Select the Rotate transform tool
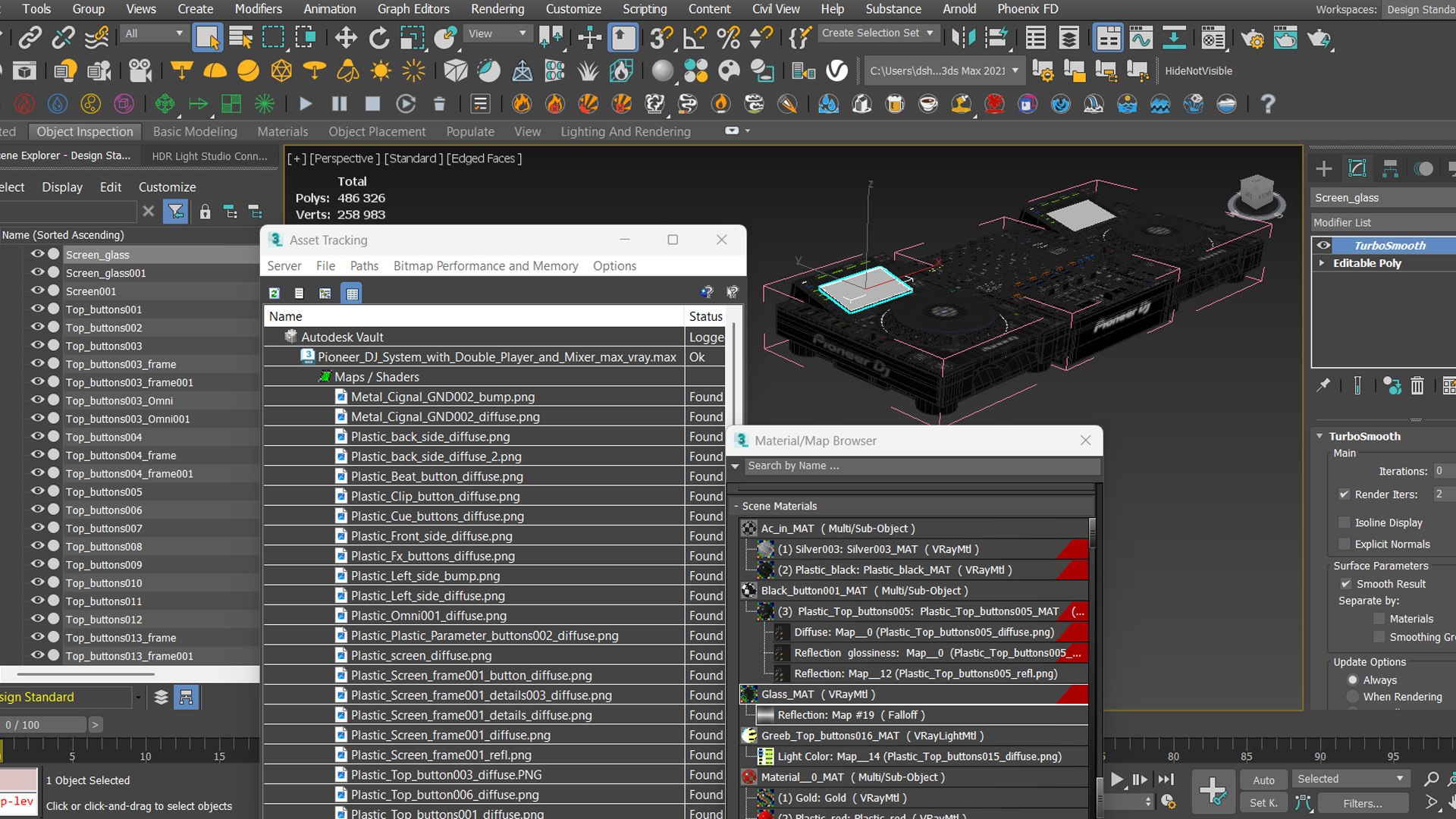1456x819 pixels. tap(378, 37)
